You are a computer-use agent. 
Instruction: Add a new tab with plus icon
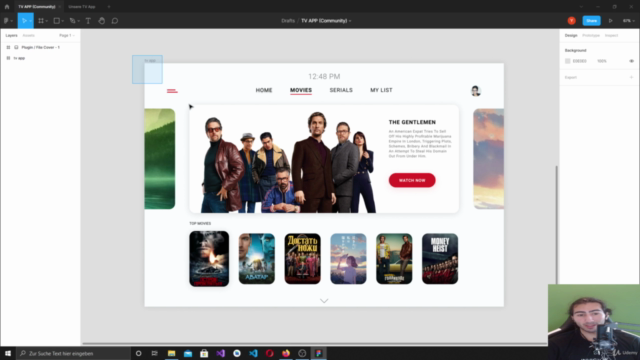pyautogui.click(x=109, y=7)
